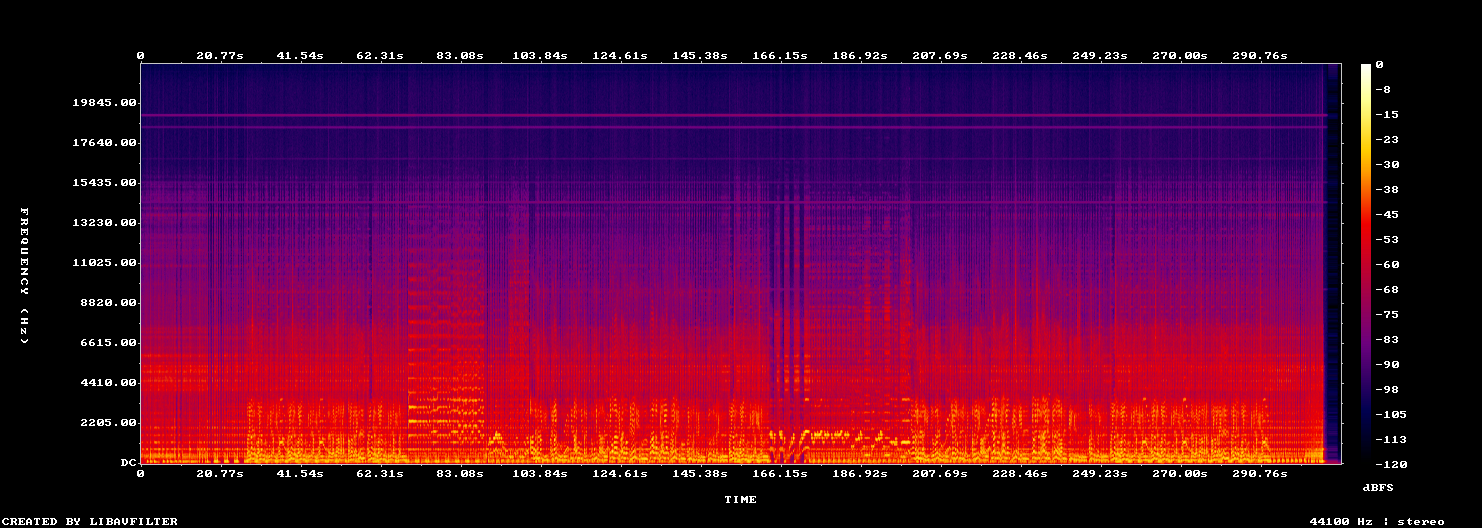Click the 270.00s label on the bottom time axis
1482x528 pixels.
[x=1180, y=474]
